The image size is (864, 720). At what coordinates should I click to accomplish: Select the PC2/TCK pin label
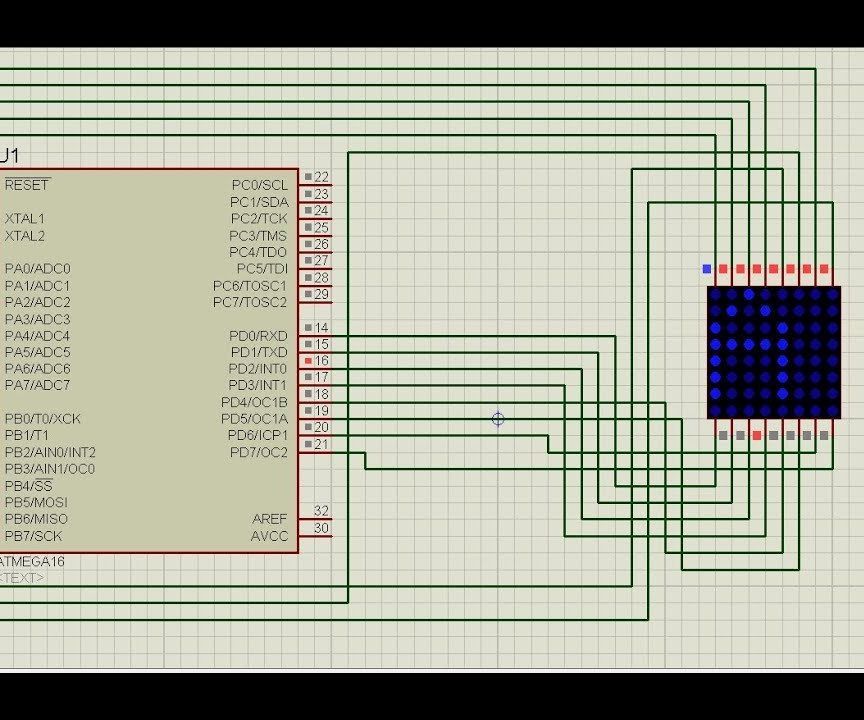259,219
